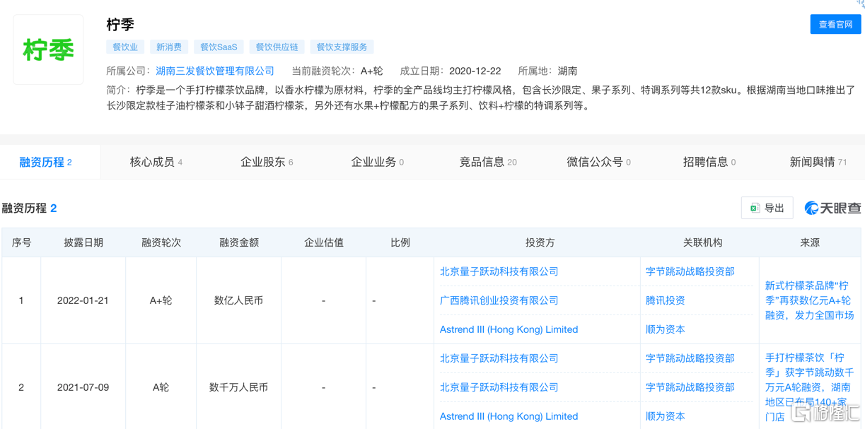Screen dimensions: 866x429
Task: Open news source about 数亿元A+轮融资
Action: coord(810,301)
